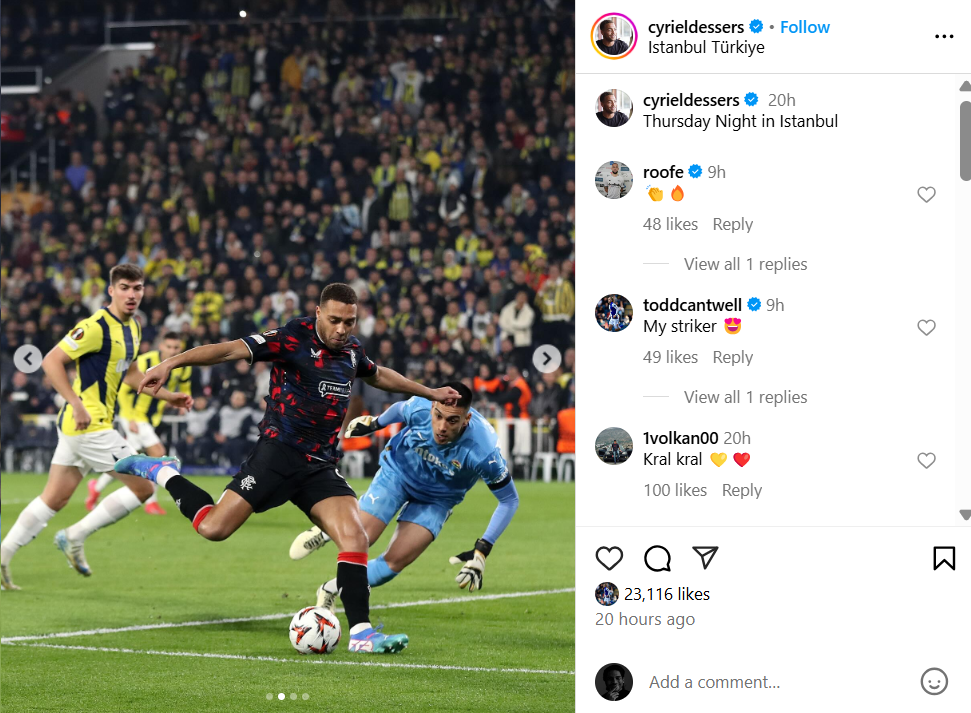The width and height of the screenshot is (971, 713).
Task: Go to the next photo with right arrow
Action: click(x=546, y=358)
